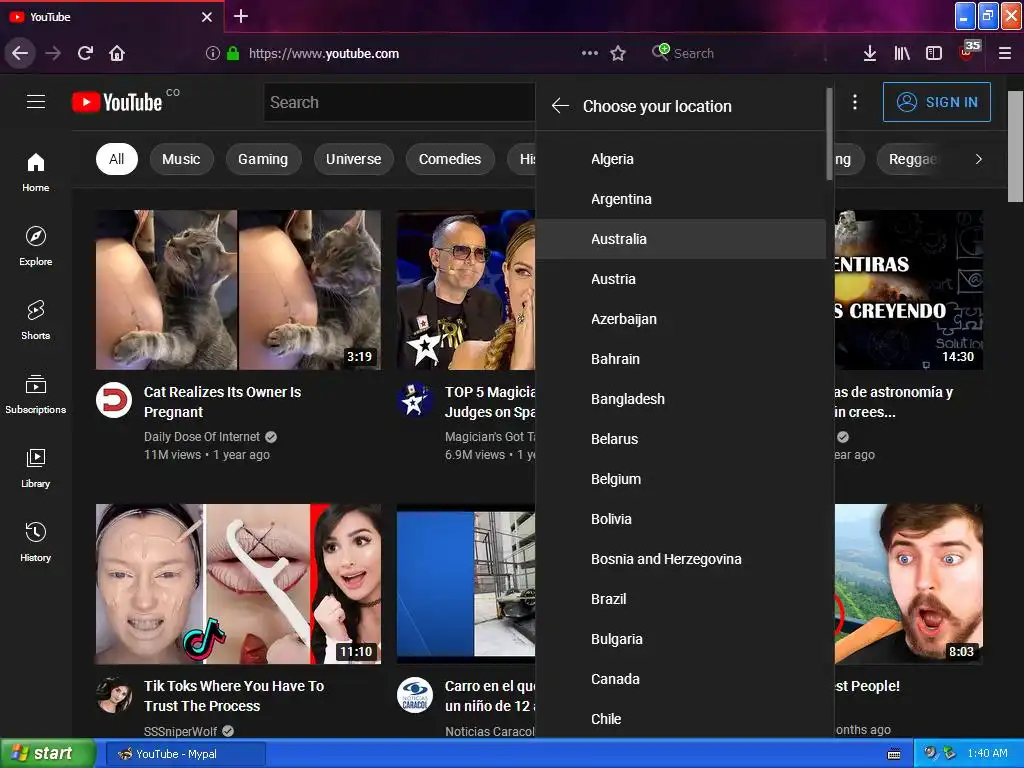The width and height of the screenshot is (1024, 768).
Task: Open a new browser tab
Action: [241, 16]
